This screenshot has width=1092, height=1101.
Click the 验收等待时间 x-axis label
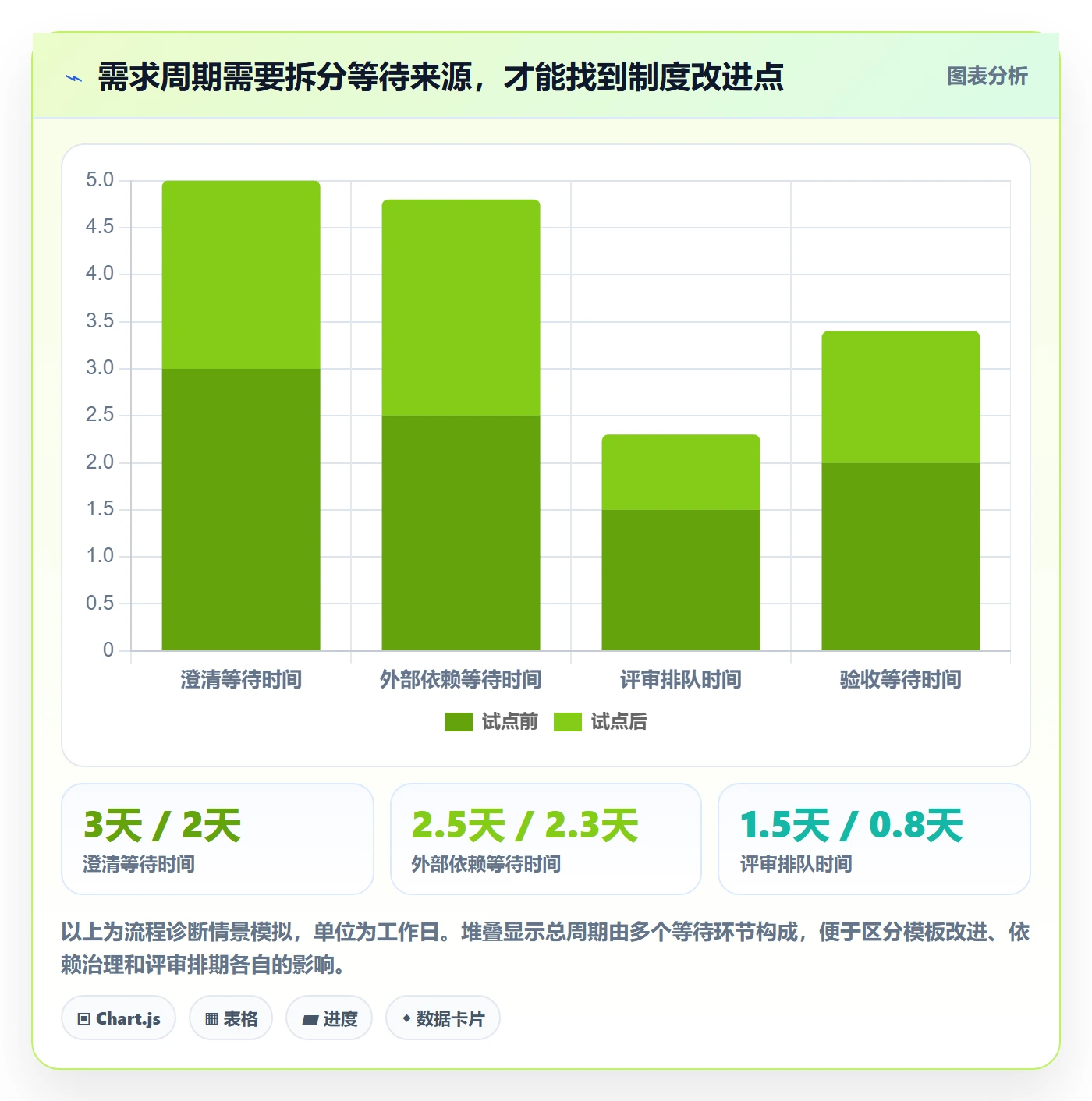click(901, 680)
